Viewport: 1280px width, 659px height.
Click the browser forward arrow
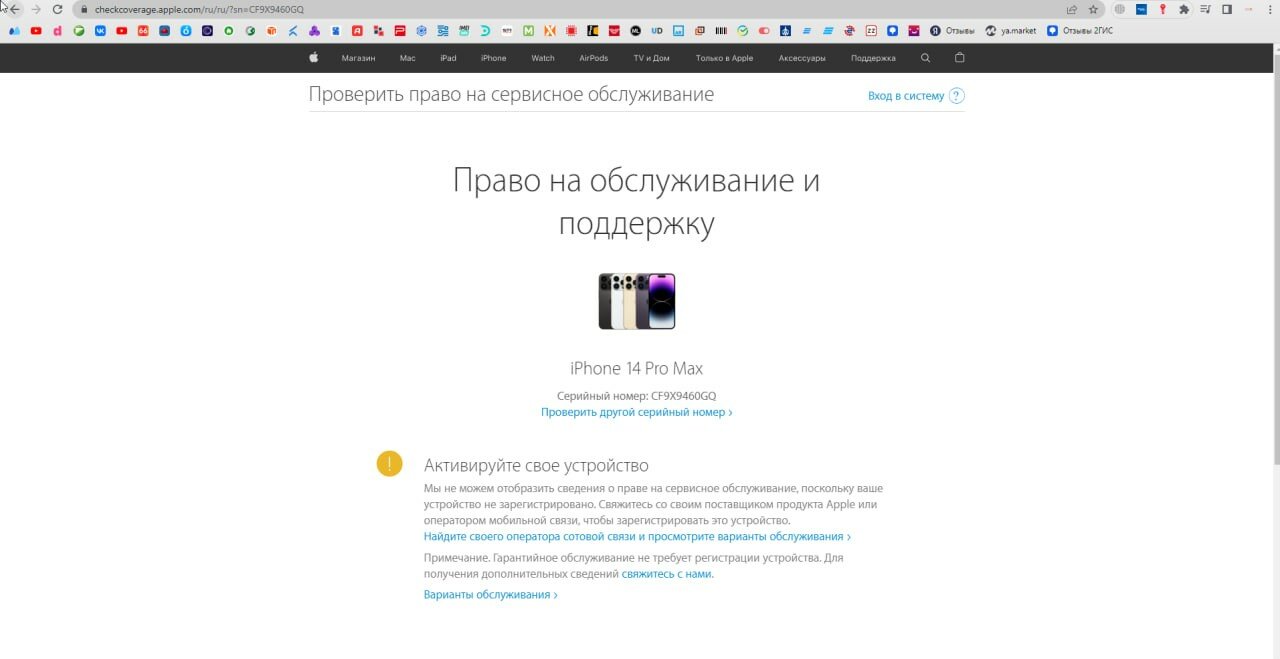pos(36,9)
